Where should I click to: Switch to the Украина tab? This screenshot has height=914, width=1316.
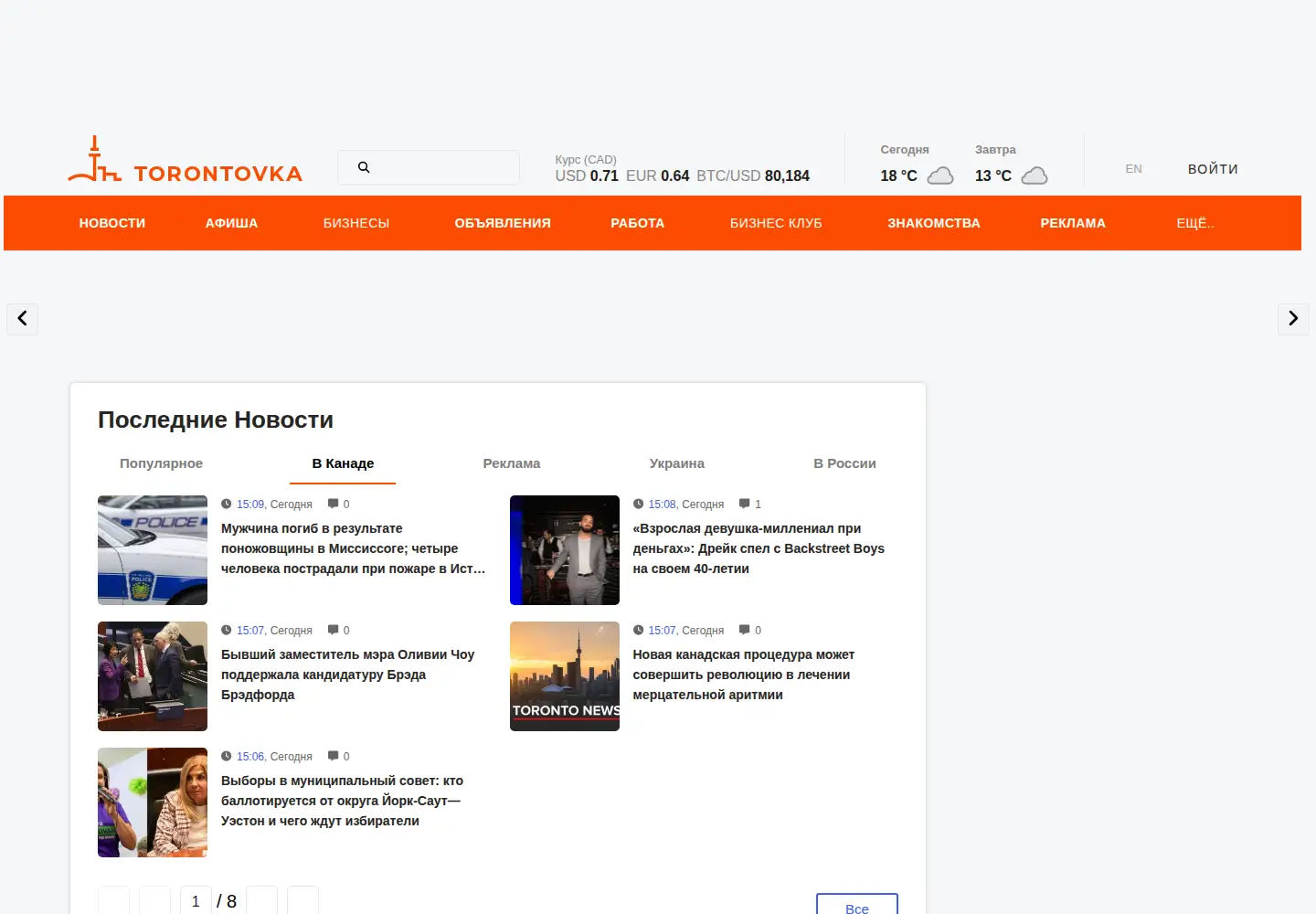pyautogui.click(x=677, y=463)
